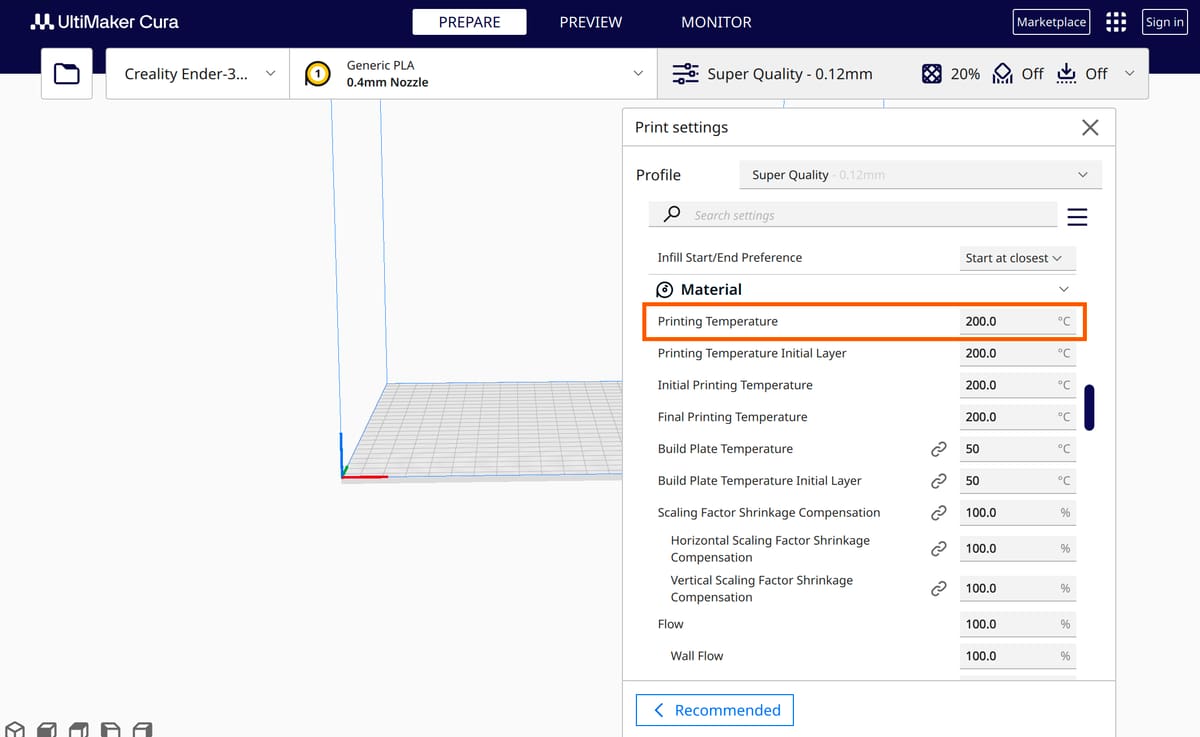1200x737 pixels.
Task: Open the settings visibility hamburger menu
Action: pyautogui.click(x=1077, y=217)
